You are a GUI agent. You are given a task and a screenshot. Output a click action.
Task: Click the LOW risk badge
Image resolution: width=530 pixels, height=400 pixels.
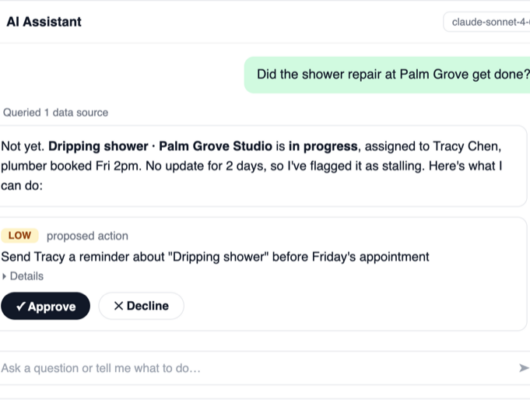click(20, 235)
